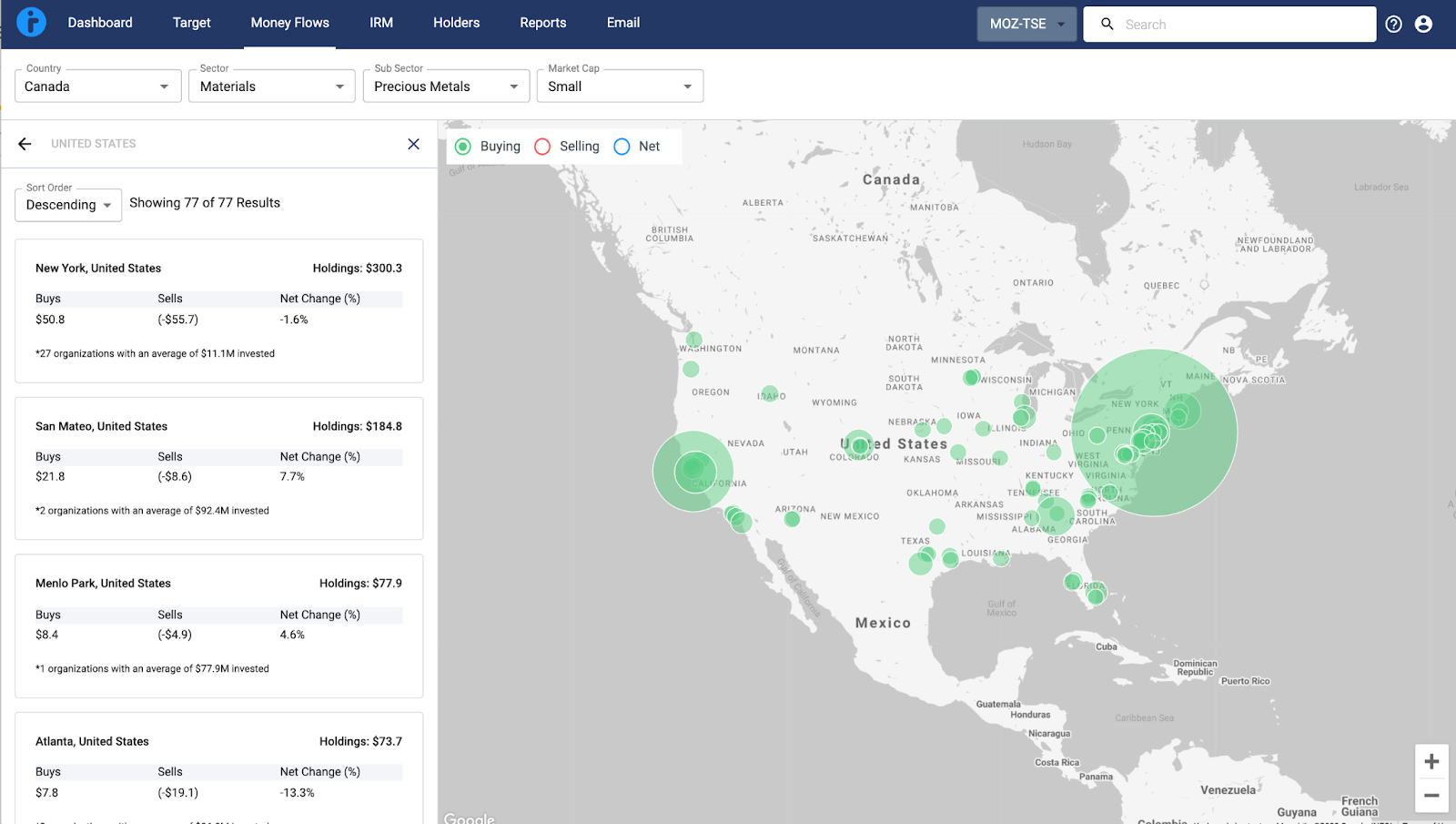Select the Buying radio button

(x=463, y=146)
